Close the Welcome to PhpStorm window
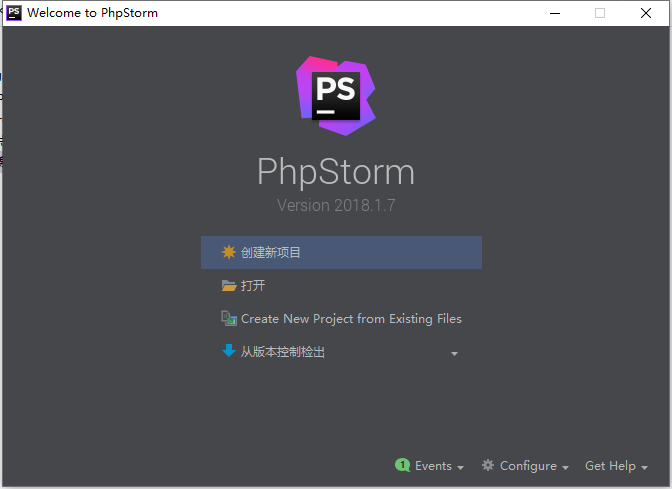The image size is (672, 489). (646, 13)
